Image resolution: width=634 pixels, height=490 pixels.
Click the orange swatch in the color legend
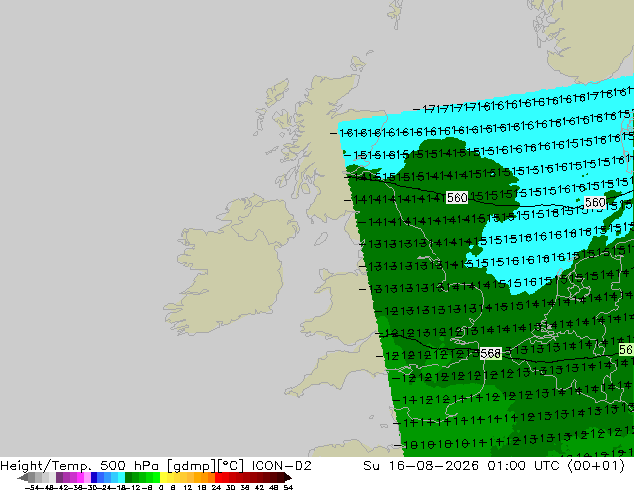[205, 477]
